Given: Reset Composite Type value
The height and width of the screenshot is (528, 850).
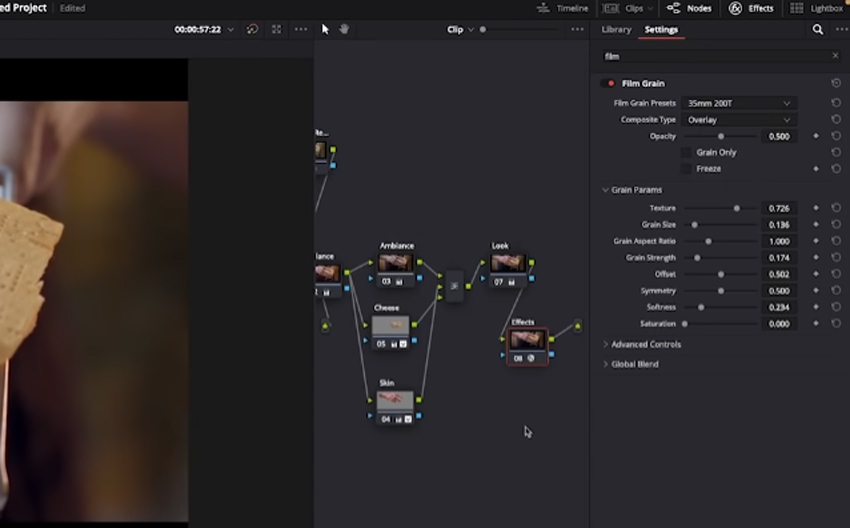Looking at the screenshot, I should tap(836, 119).
